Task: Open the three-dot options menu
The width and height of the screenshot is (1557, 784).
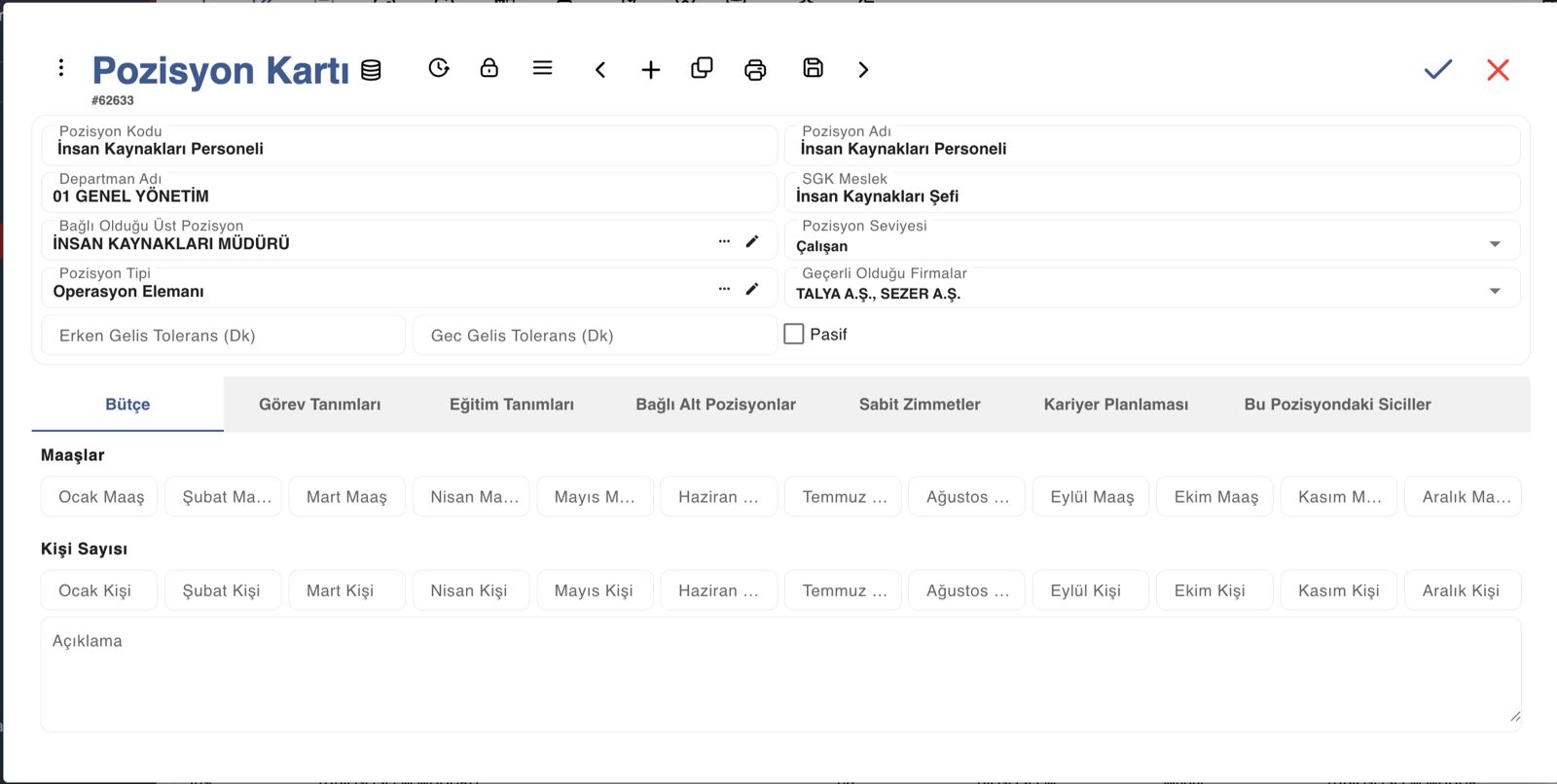Action: (x=61, y=67)
